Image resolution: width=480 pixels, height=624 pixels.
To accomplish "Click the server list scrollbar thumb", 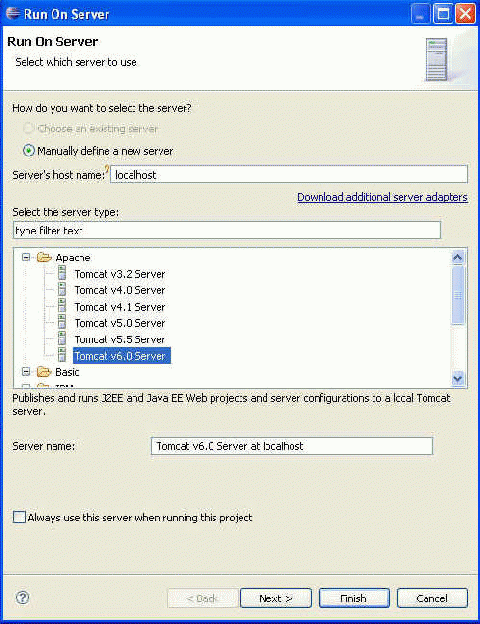I will (458, 295).
